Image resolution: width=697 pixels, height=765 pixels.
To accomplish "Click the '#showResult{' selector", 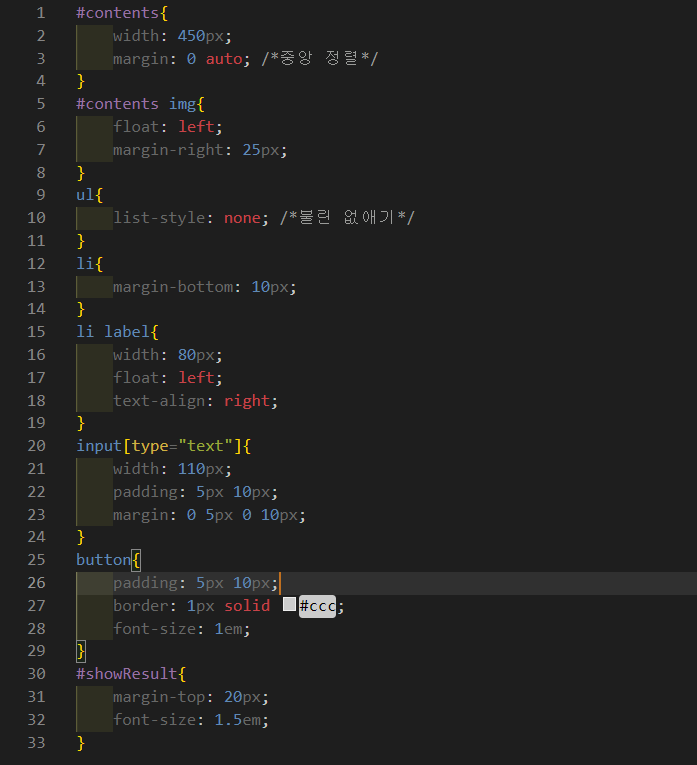I will pos(131,674).
